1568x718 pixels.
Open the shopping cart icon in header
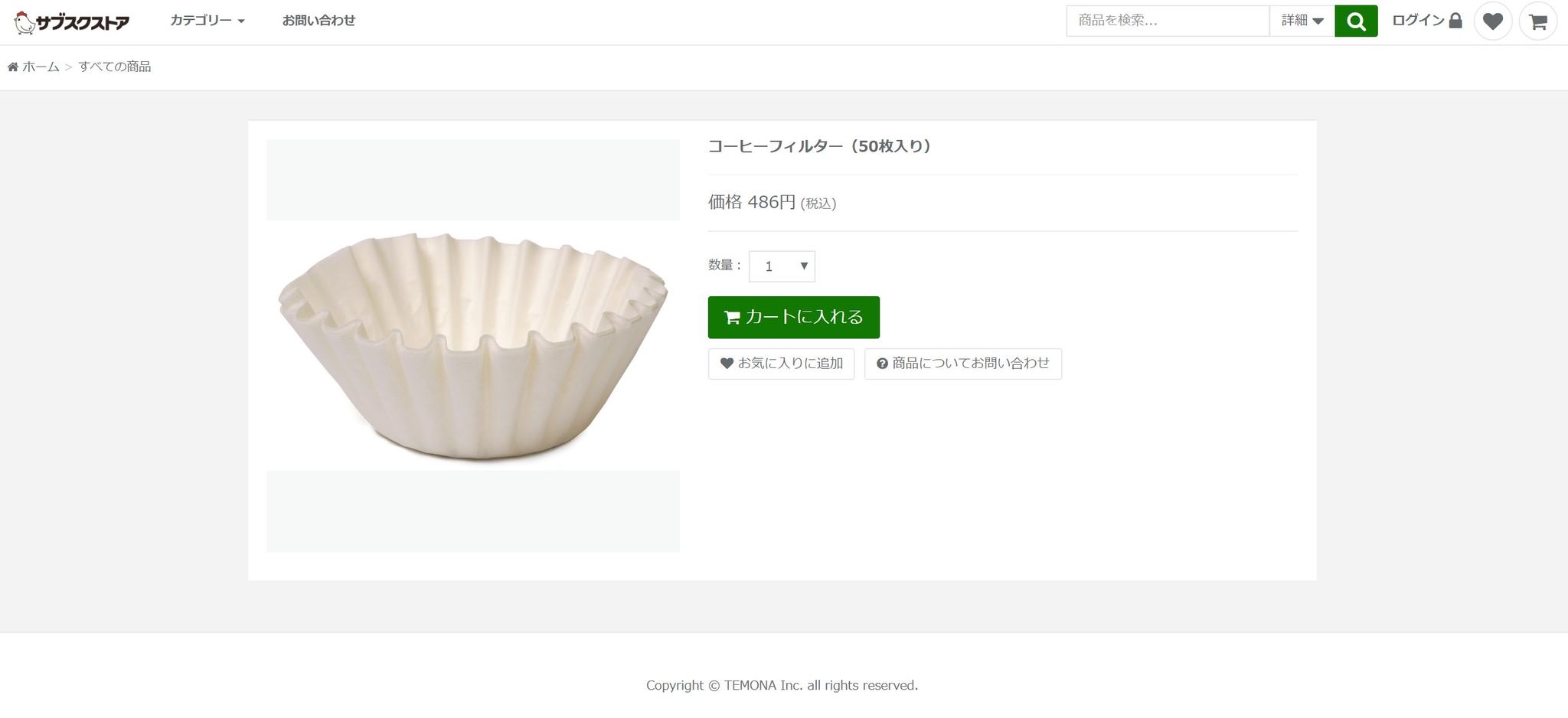click(x=1537, y=21)
